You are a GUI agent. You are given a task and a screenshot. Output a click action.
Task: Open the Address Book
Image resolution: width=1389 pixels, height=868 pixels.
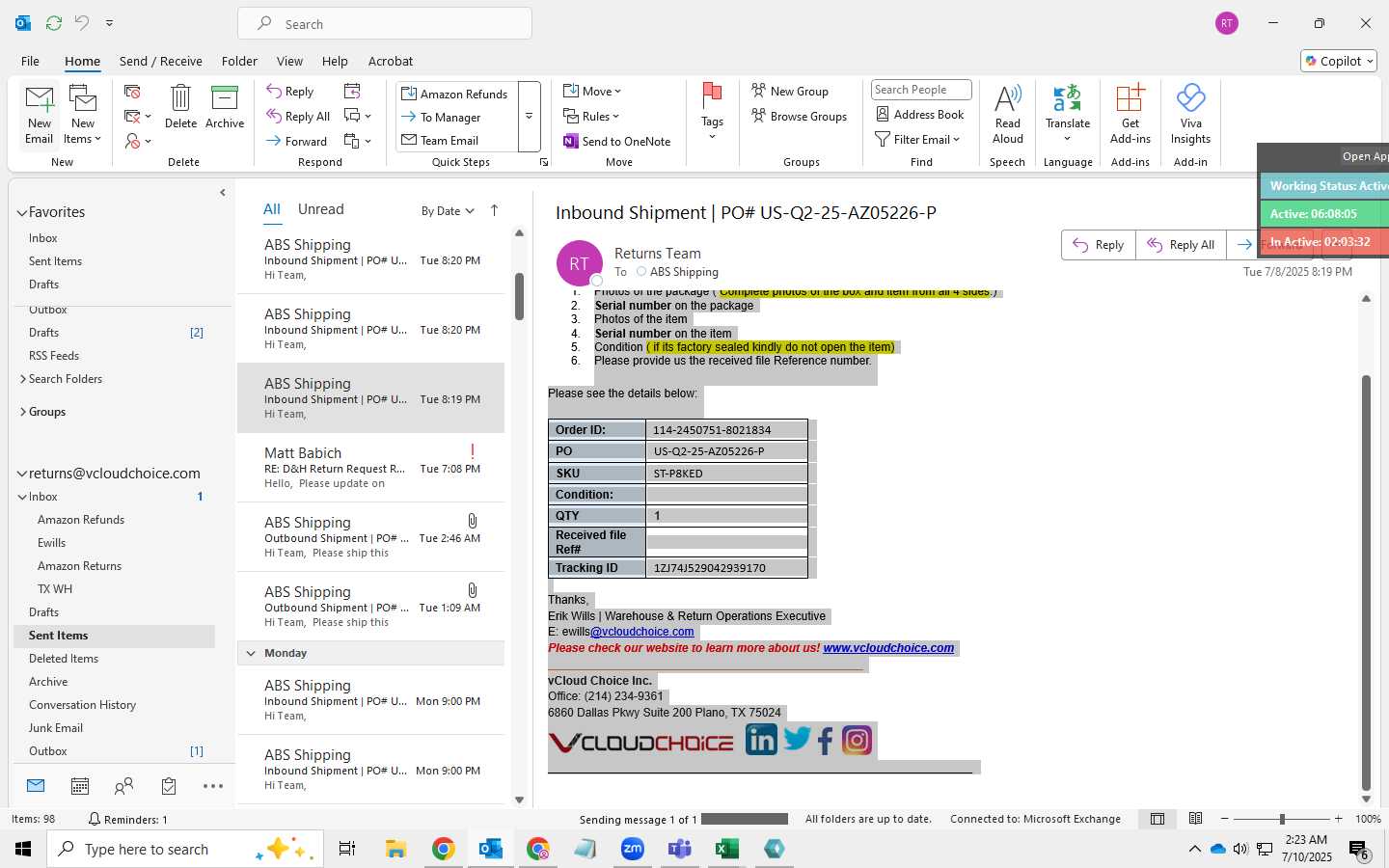click(919, 114)
